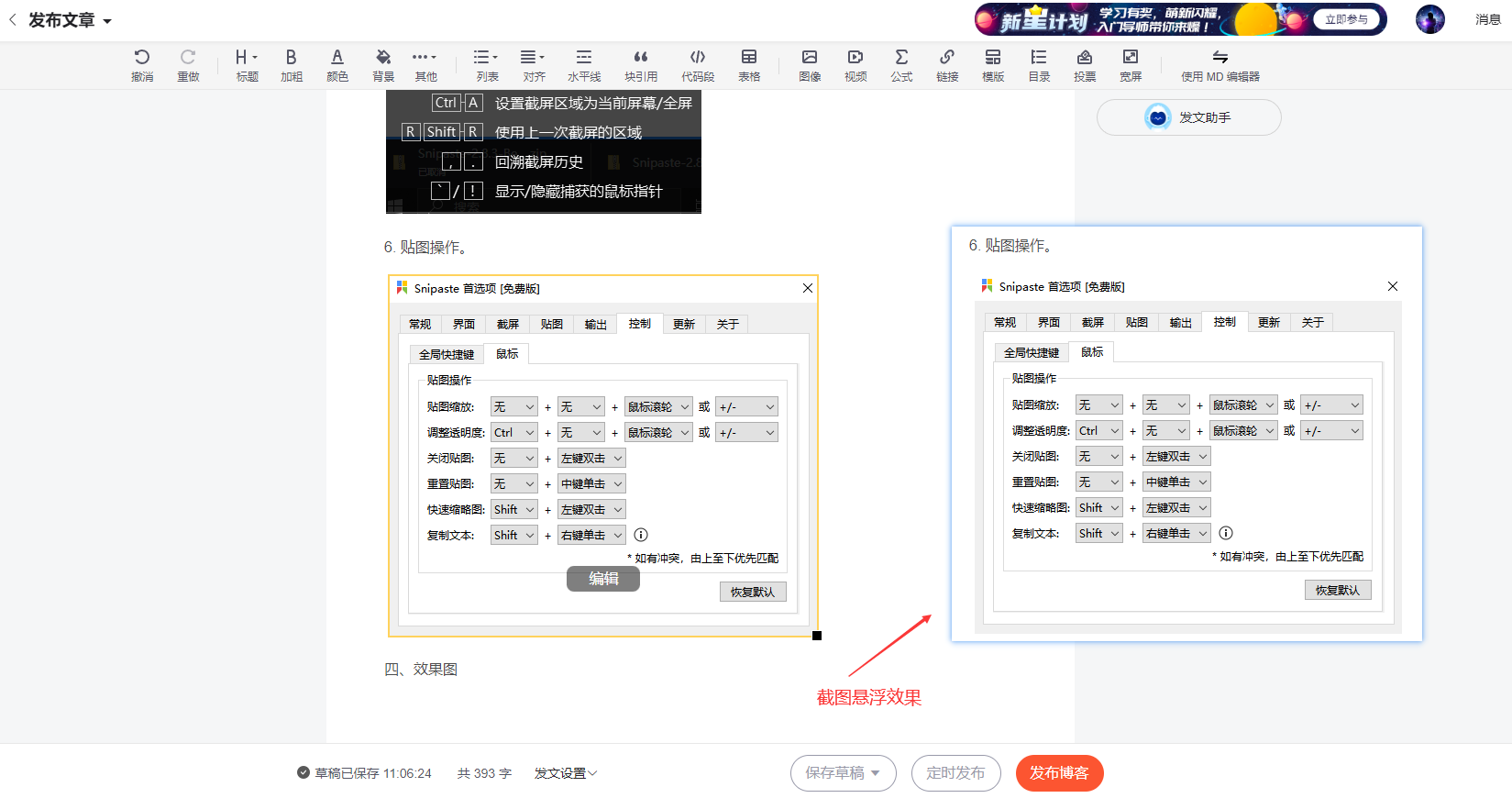Open 快速缩略图 Shift dropdown in the floating window

pos(1099,507)
